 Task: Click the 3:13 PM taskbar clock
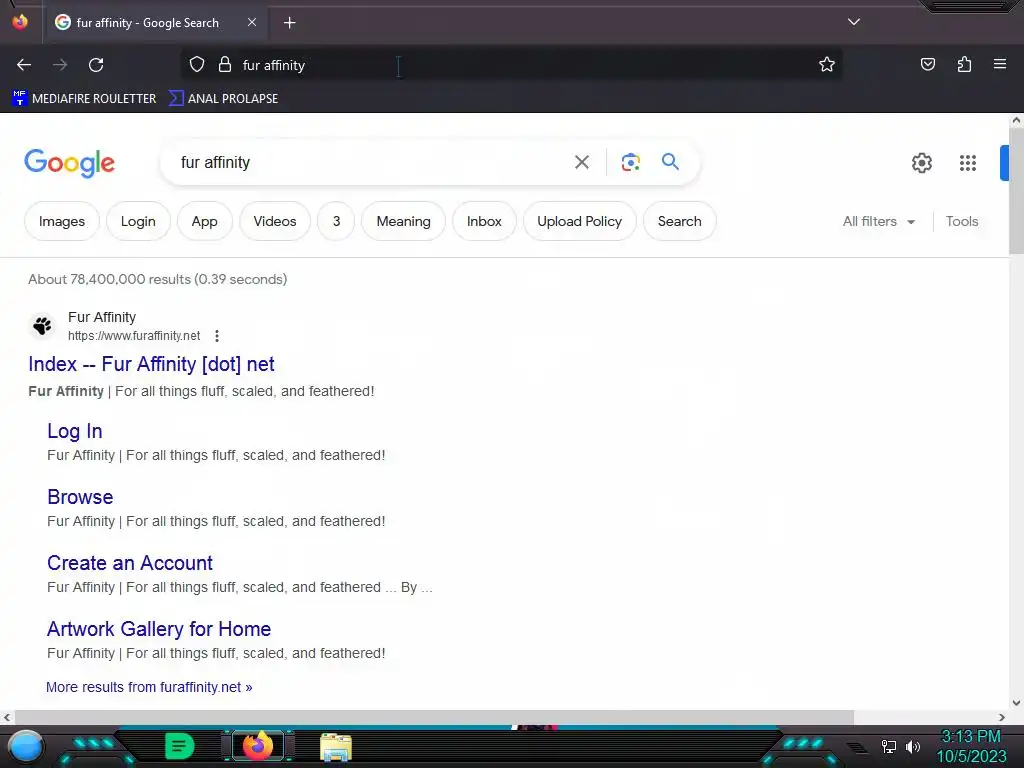tap(971, 736)
